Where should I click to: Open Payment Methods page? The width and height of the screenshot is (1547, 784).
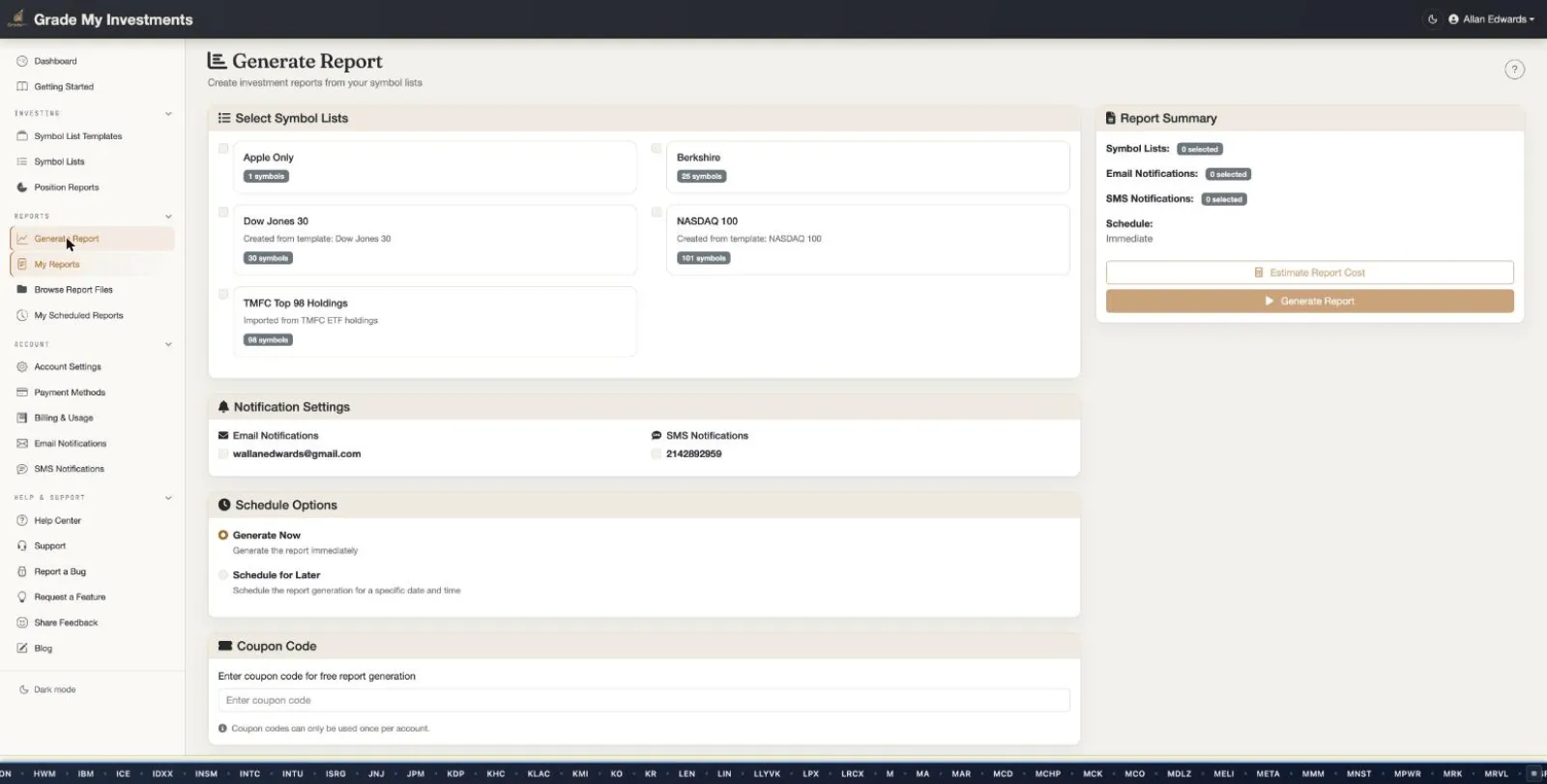click(x=70, y=392)
